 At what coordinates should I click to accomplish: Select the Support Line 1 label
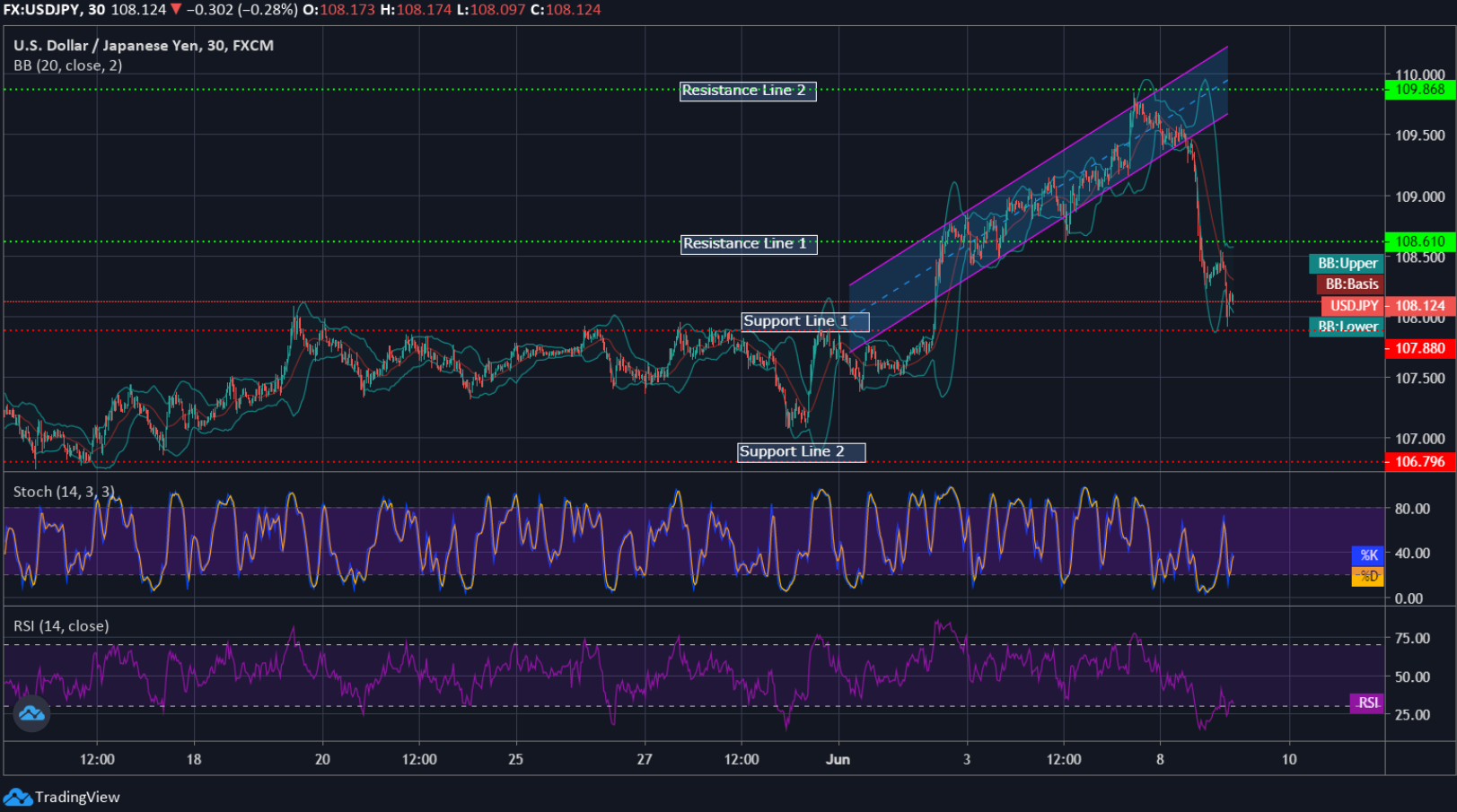805,321
